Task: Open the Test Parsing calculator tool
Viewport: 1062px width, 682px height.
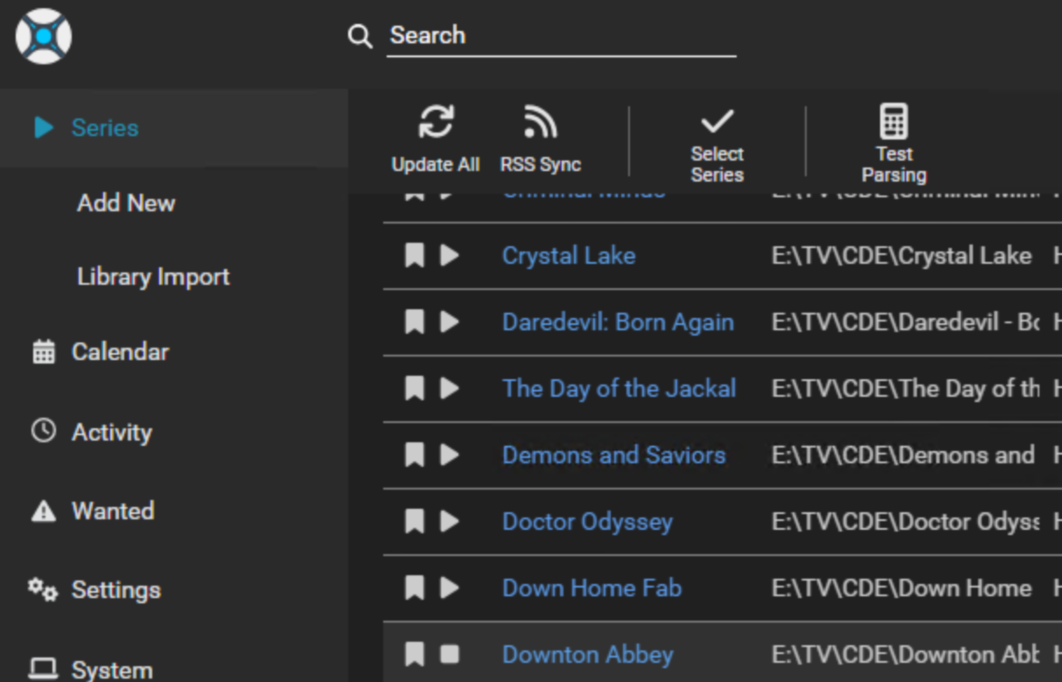Action: [893, 122]
